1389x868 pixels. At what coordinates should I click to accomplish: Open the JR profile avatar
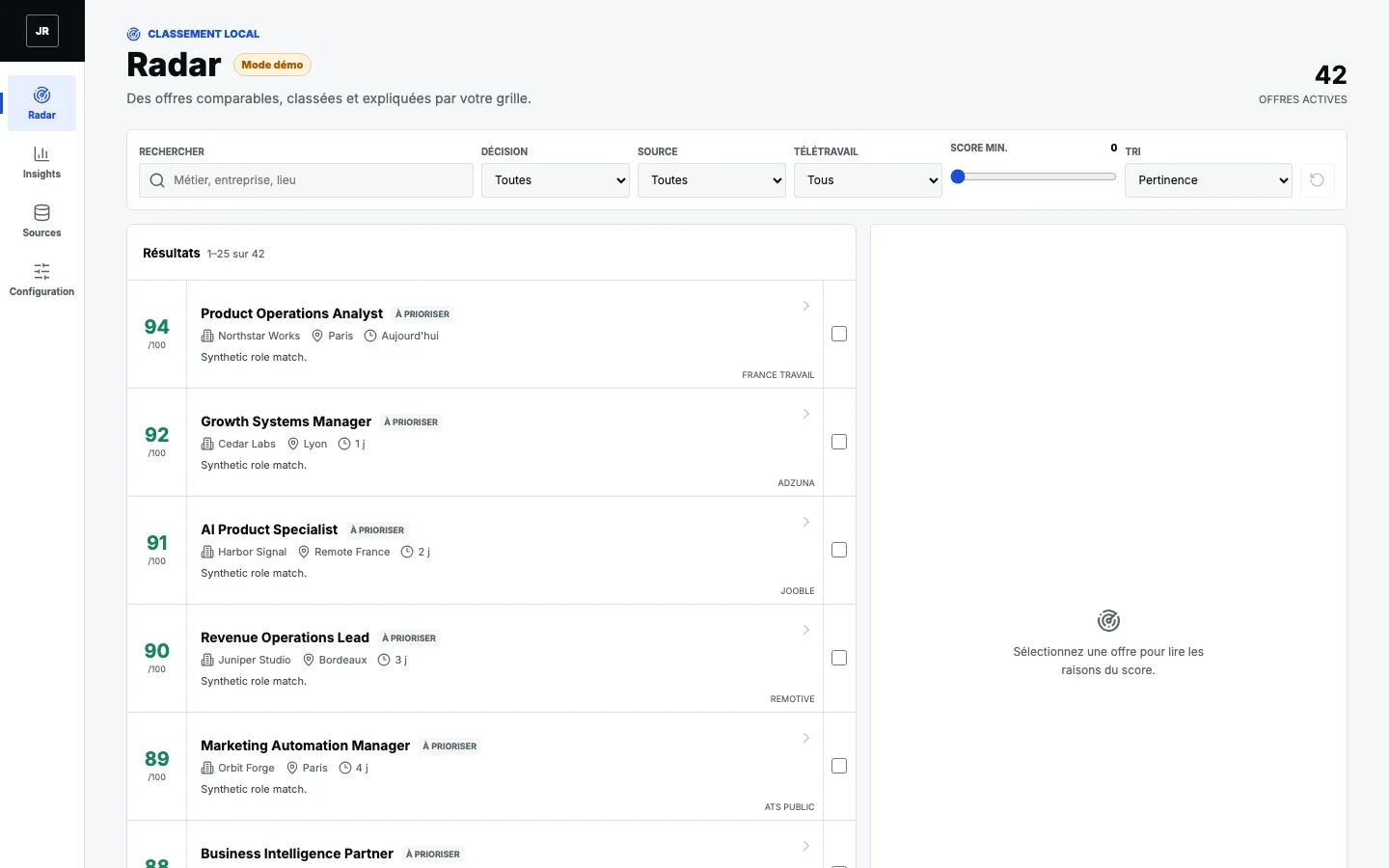[x=42, y=31]
